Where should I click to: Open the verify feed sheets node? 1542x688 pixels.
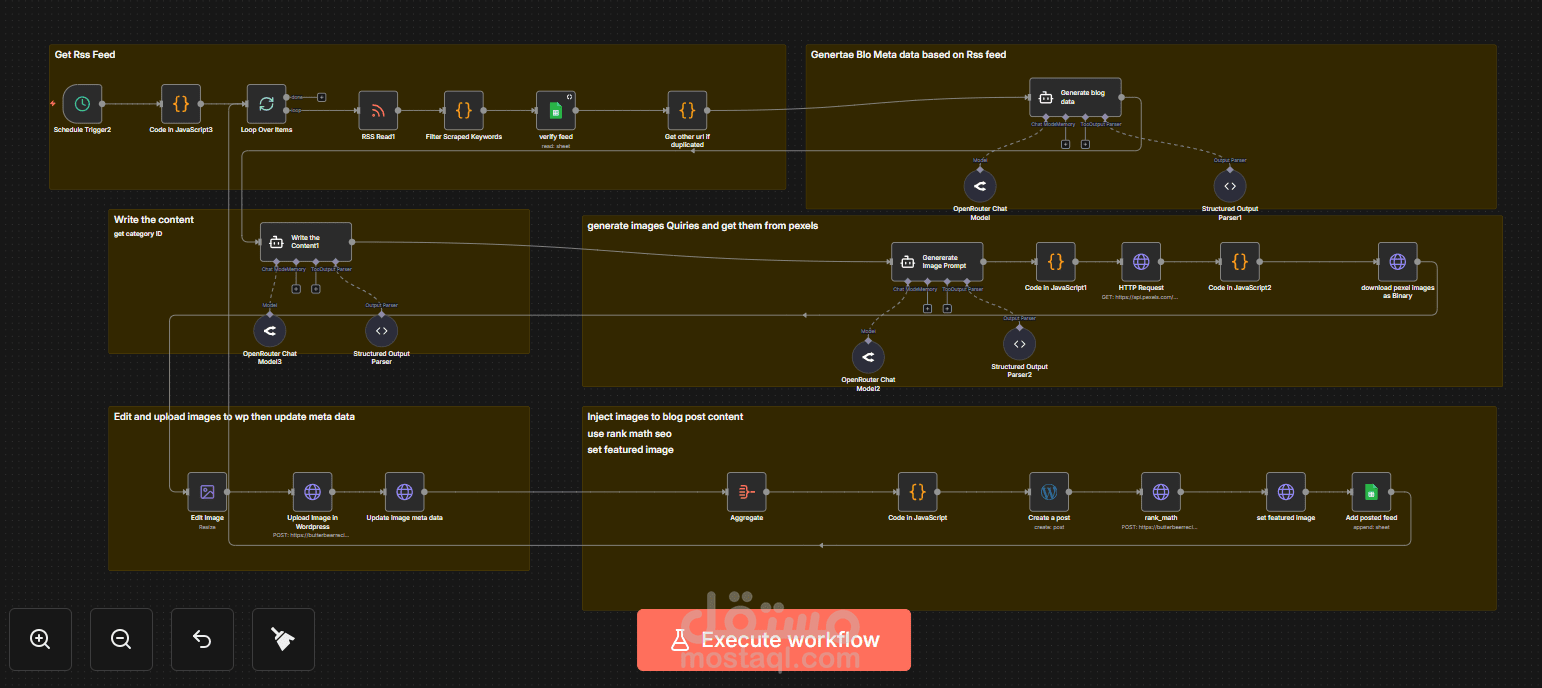(x=556, y=110)
